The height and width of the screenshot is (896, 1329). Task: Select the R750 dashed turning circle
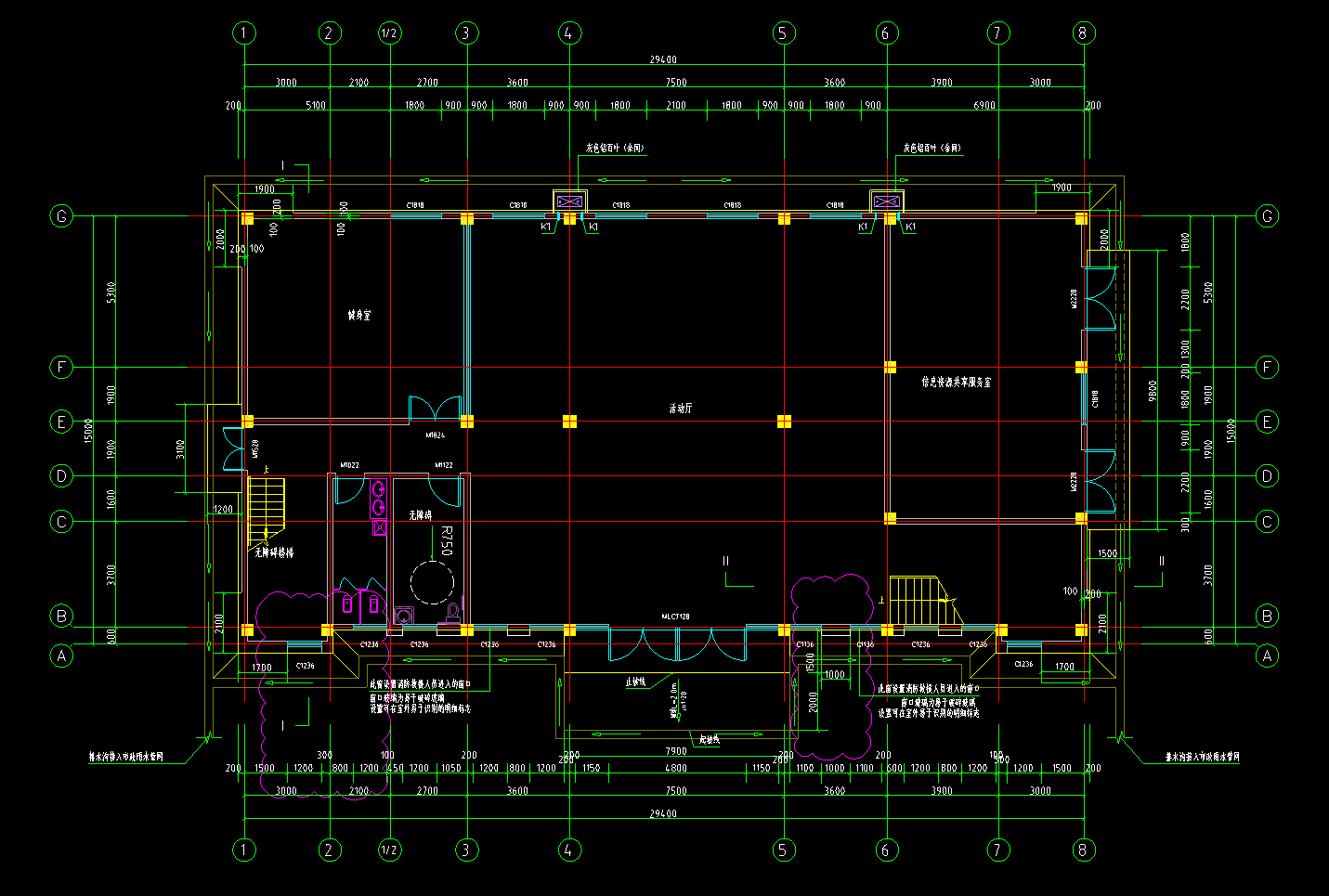point(432,582)
